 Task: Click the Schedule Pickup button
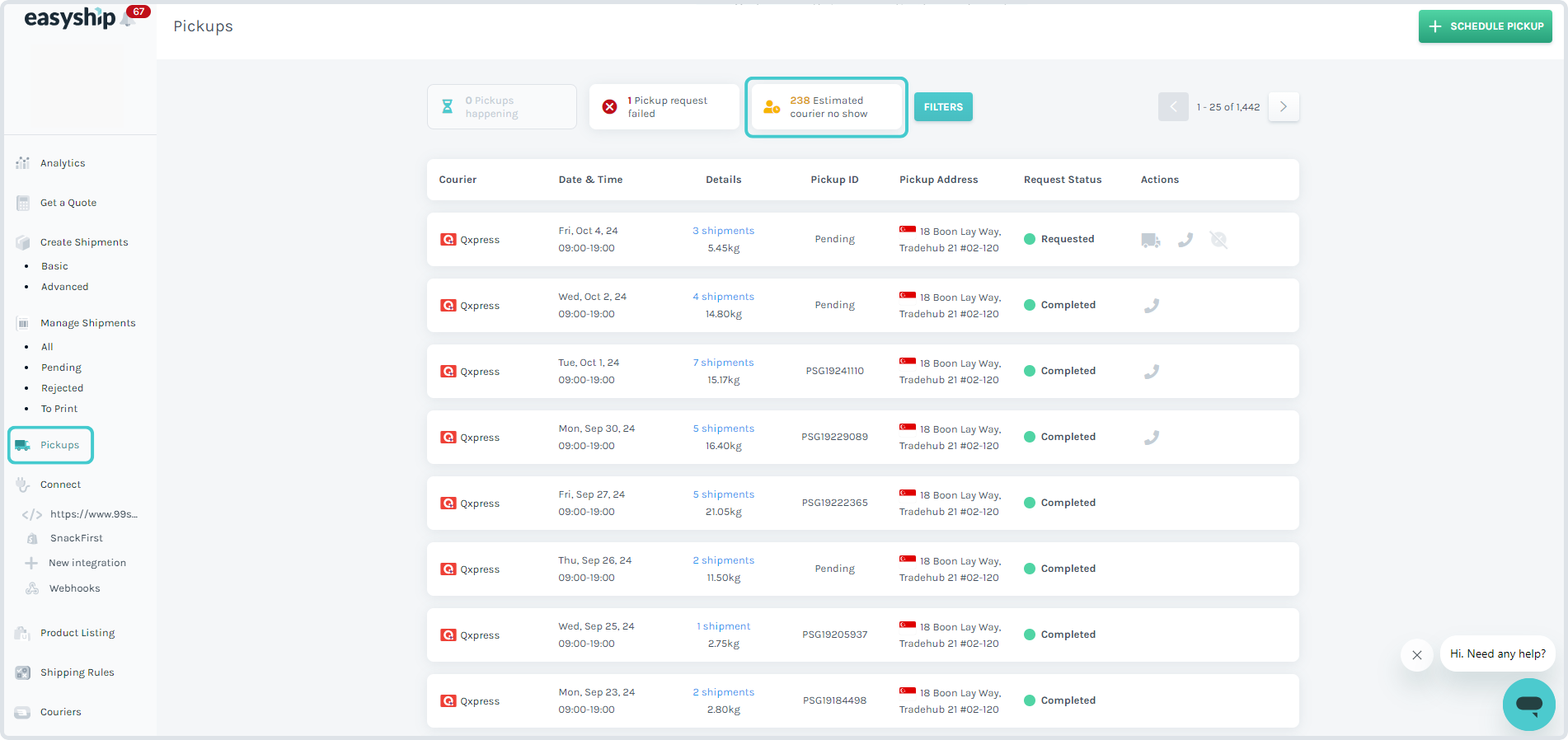(1485, 26)
